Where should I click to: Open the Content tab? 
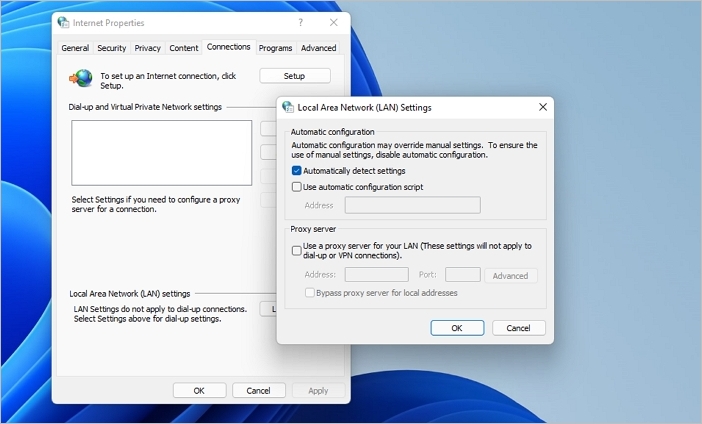pos(184,48)
